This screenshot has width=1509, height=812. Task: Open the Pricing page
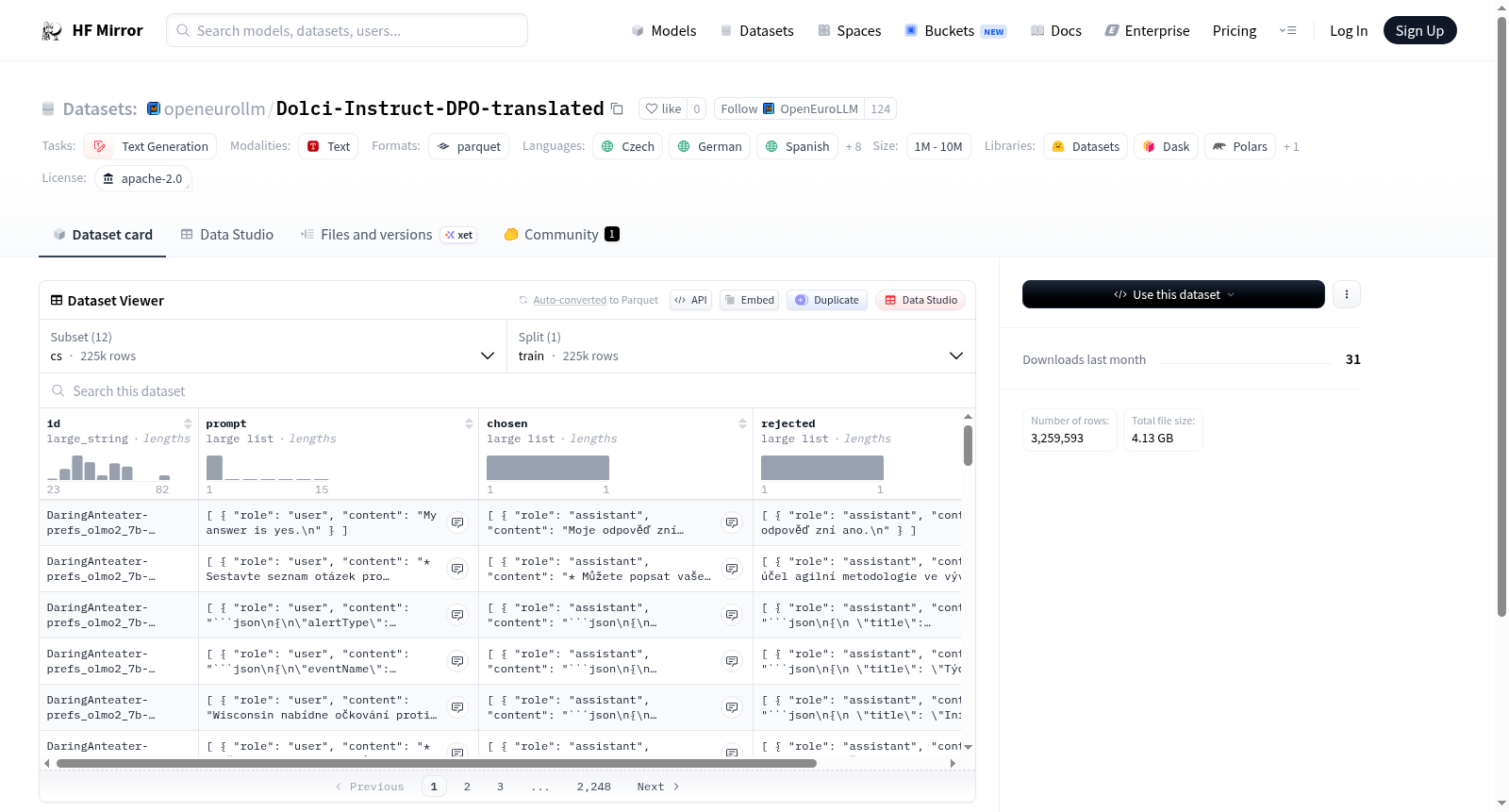pyautogui.click(x=1235, y=31)
